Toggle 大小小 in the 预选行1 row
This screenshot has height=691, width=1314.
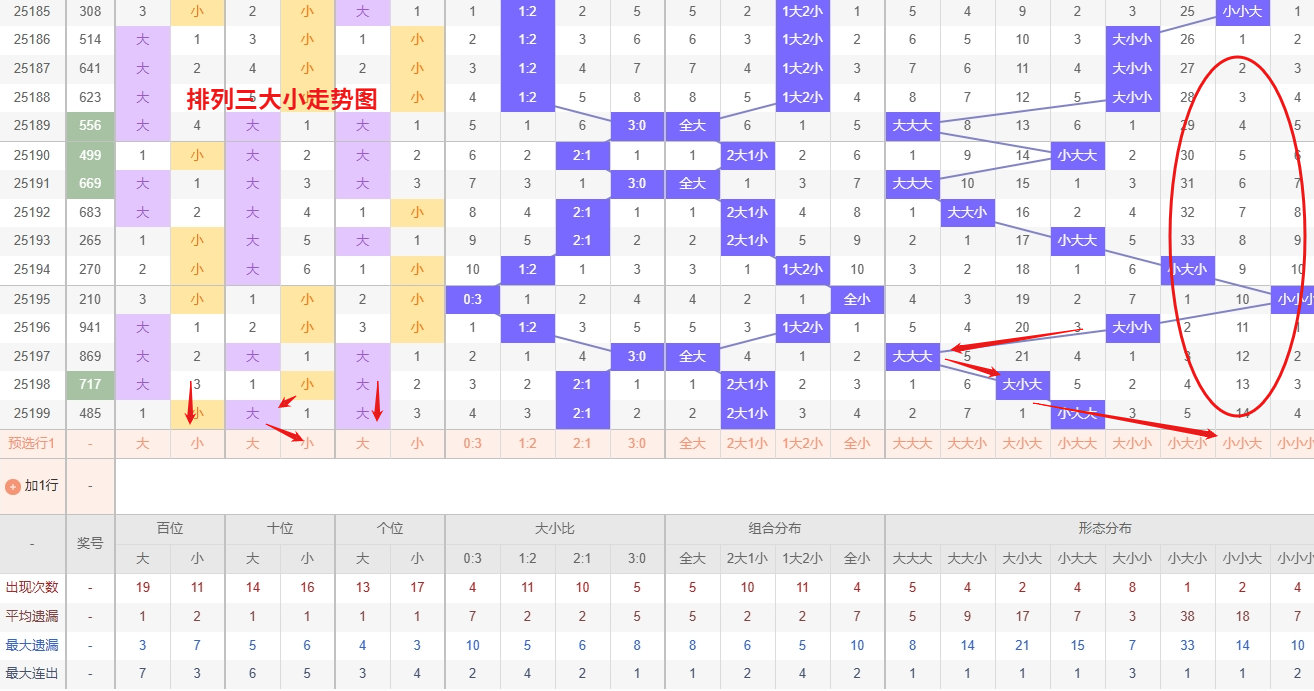click(1132, 444)
